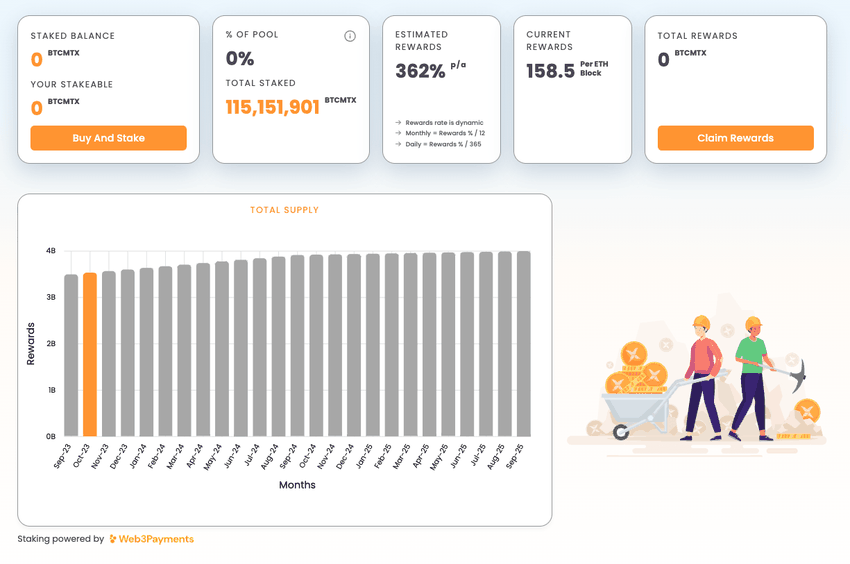Select the Sep-23 bar in chart
Screen dimensions: 850x564
pos(71,355)
